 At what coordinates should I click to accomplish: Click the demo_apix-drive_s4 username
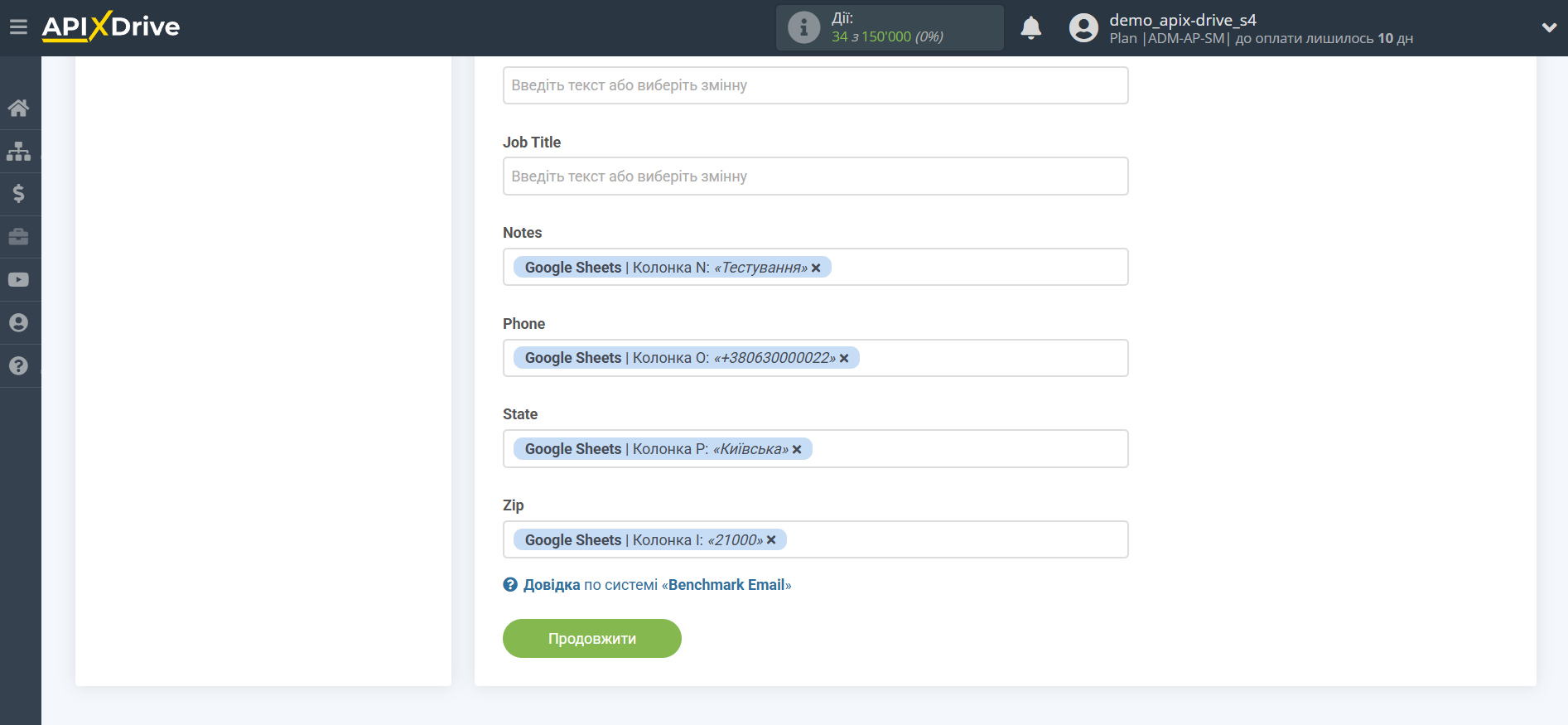1183,20
